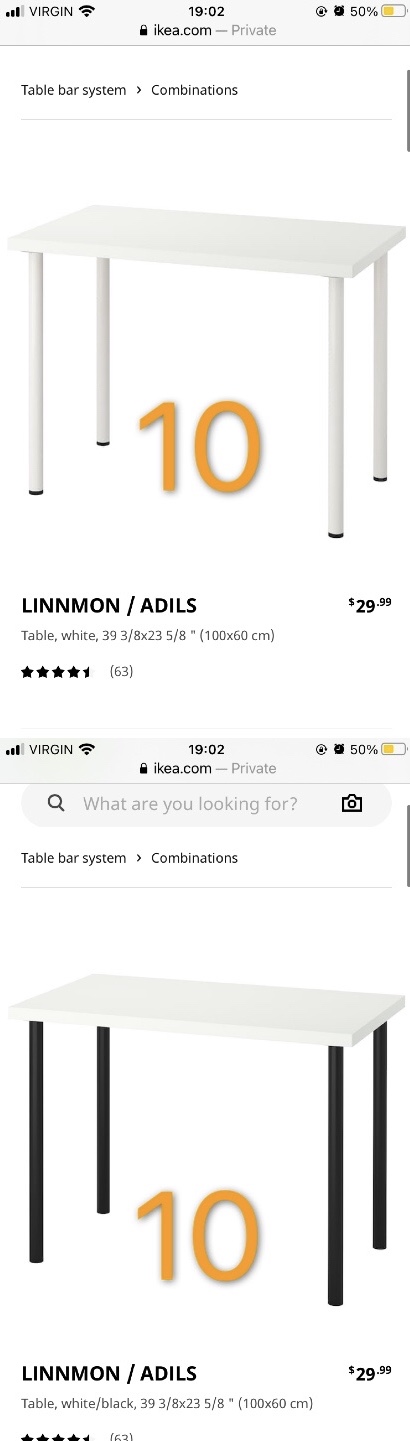410x1441 pixels.
Task: Click breadcrumb chevron before Combinations under search
Action: pos(139,858)
